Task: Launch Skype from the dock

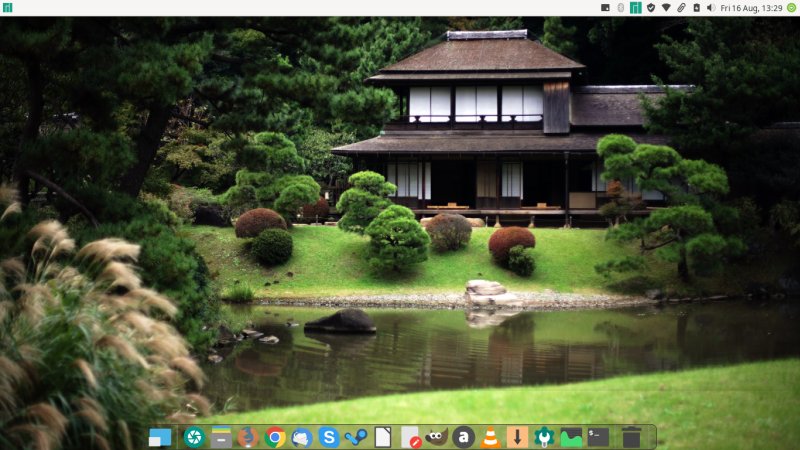Action: click(329, 437)
